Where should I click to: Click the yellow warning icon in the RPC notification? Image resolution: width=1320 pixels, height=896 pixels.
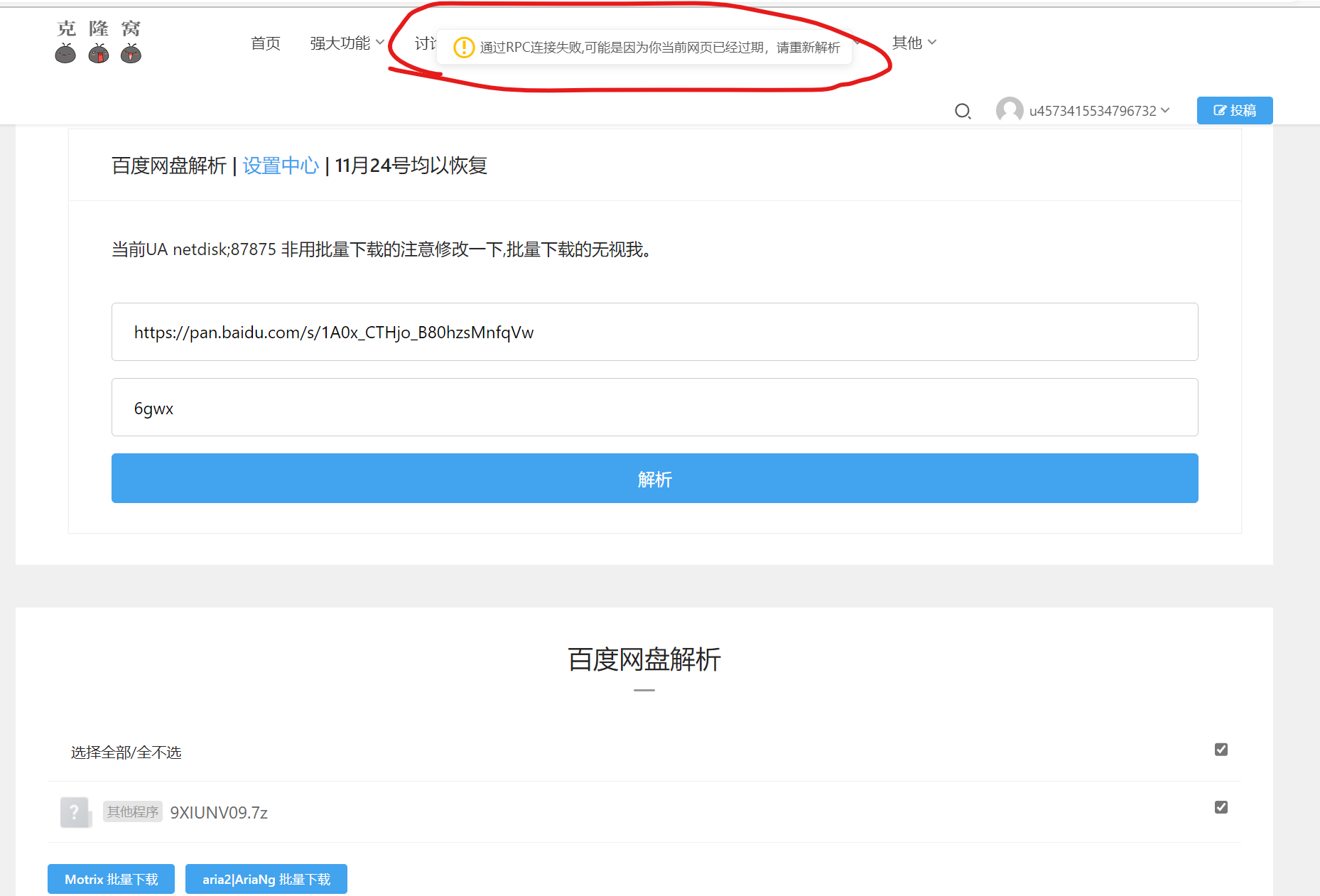[464, 48]
